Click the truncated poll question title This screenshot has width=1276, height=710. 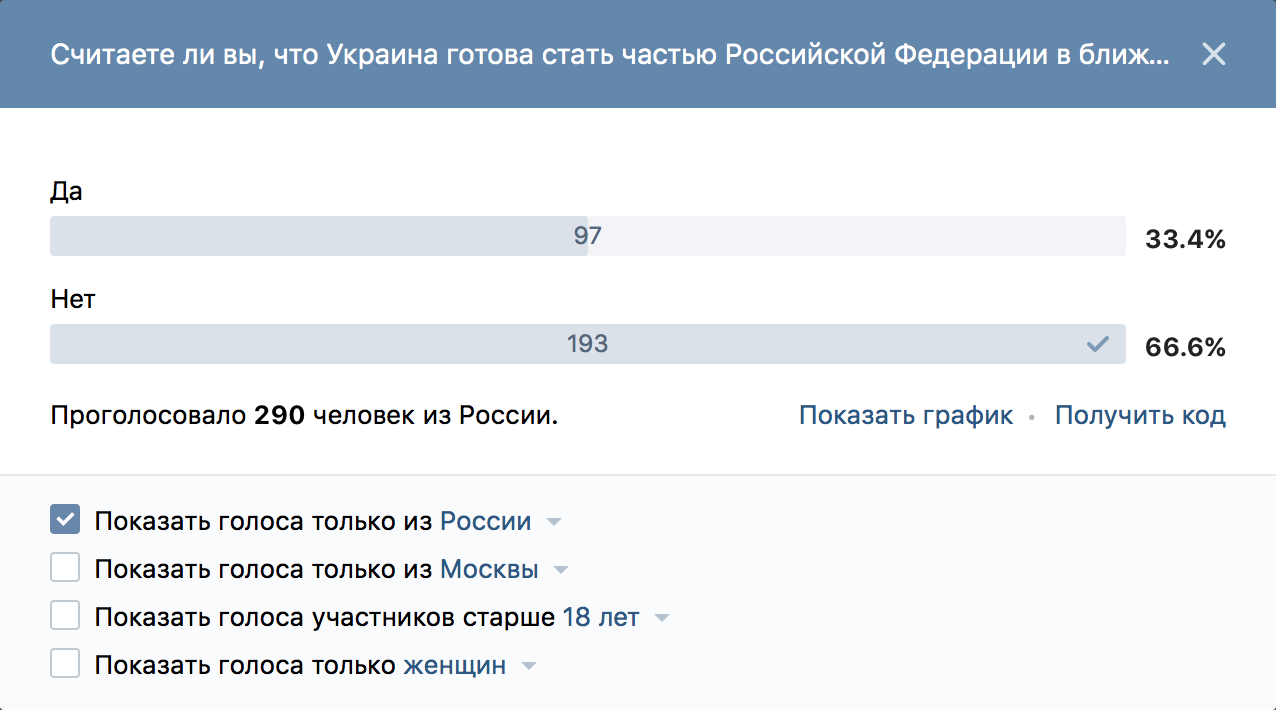coord(609,54)
